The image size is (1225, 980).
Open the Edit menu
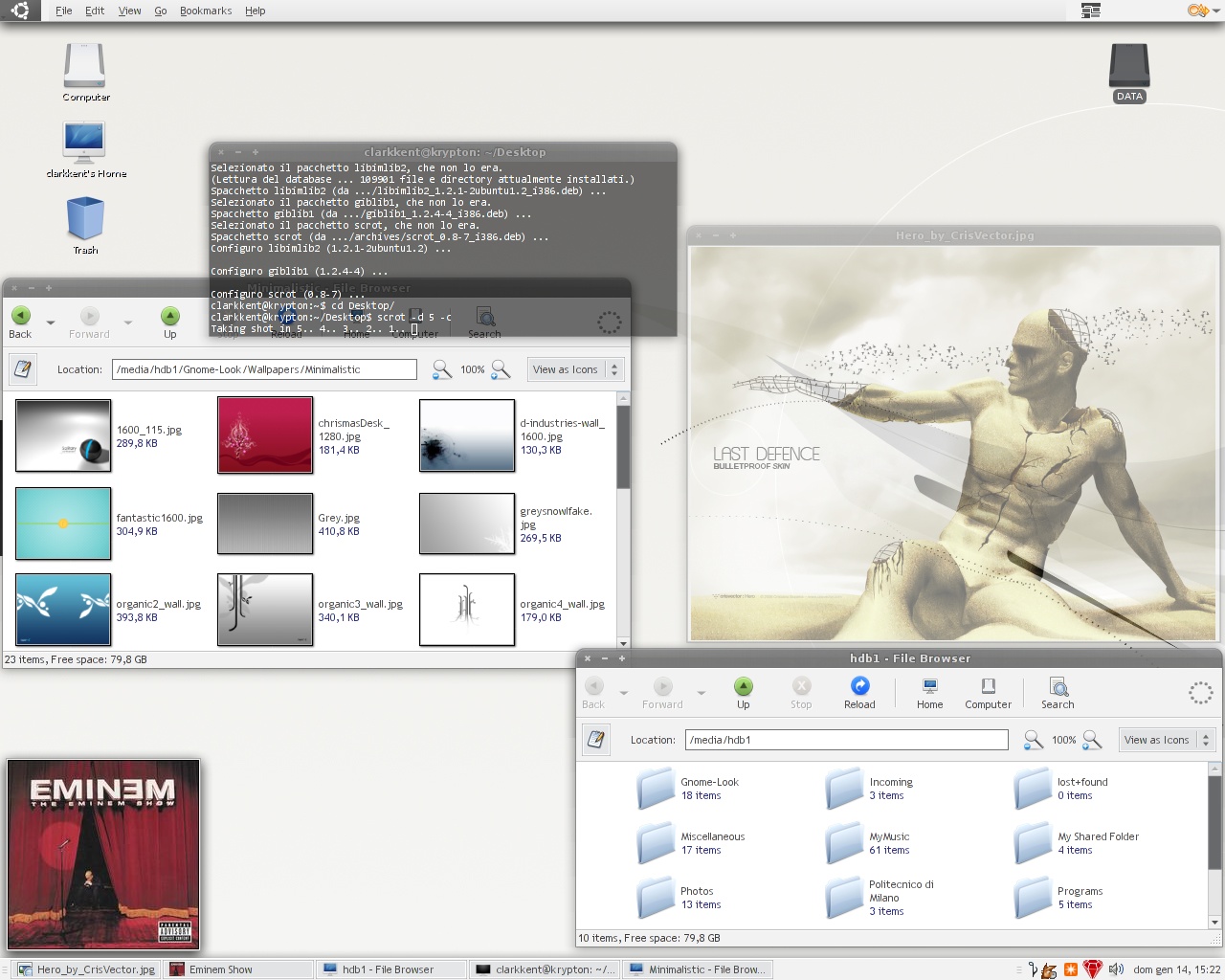(x=95, y=11)
